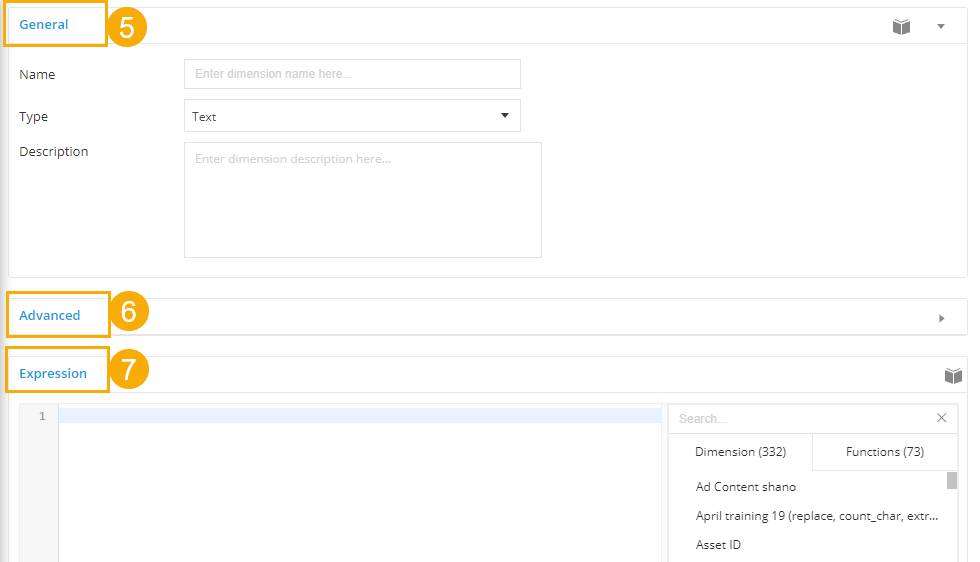Click the Expression section heading

[x=53, y=373]
